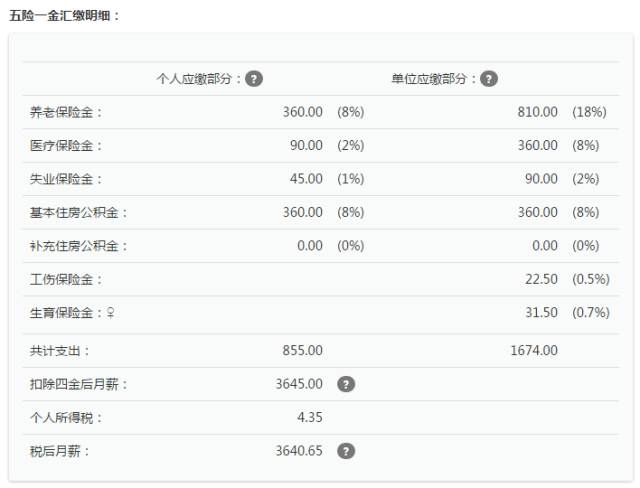640x488 pixels.
Task: Click the (0.5%) rate for 工伤保险金
Action: pos(591,279)
